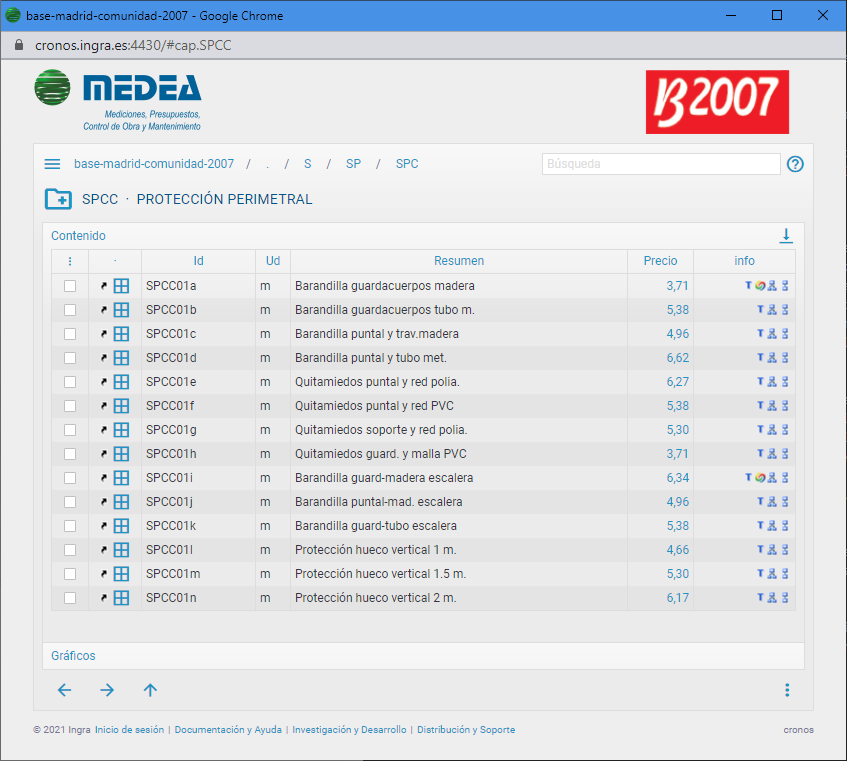
Task: Go forward with the right arrow
Action: coord(107,690)
